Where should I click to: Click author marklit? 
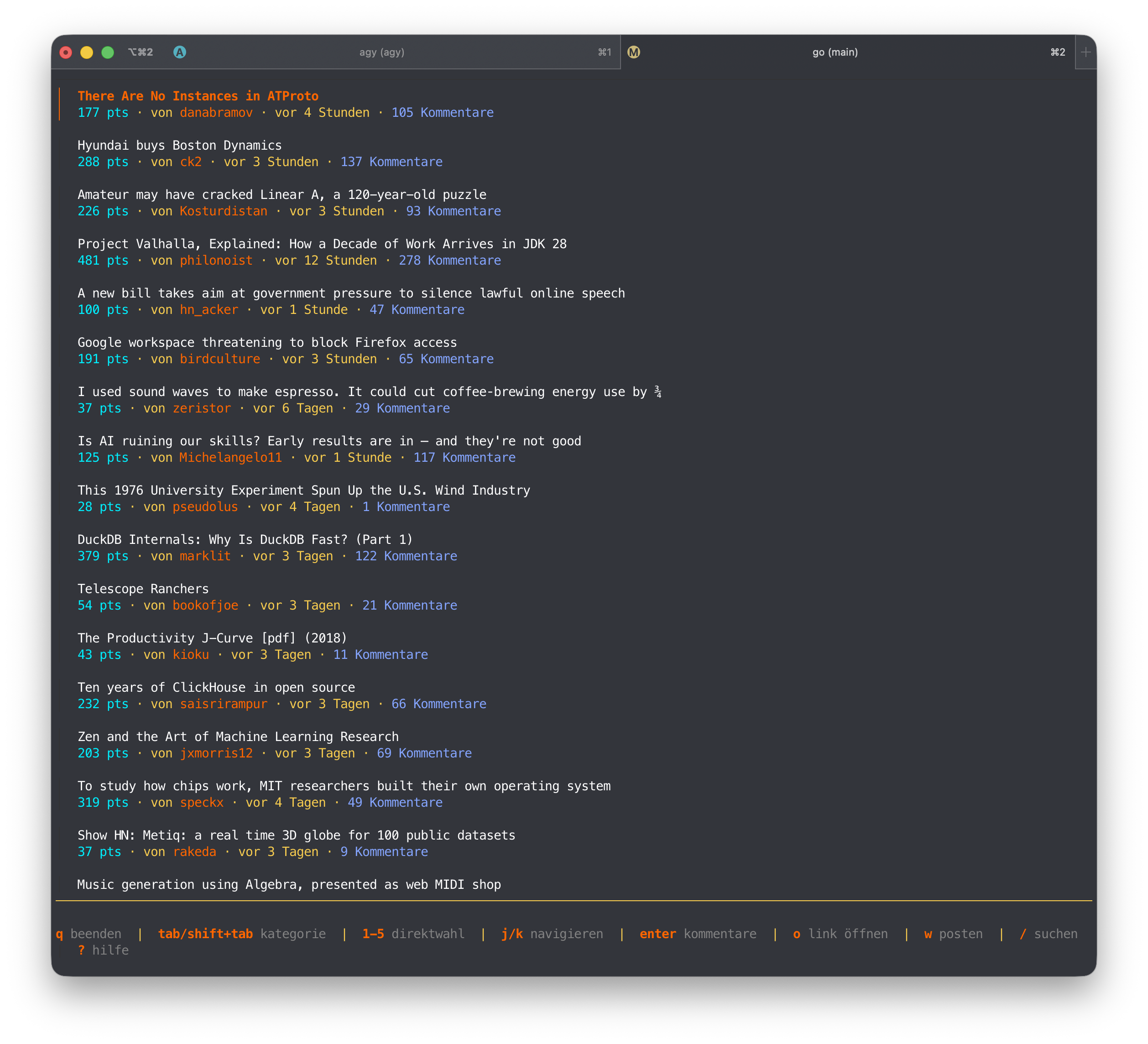[205, 556]
